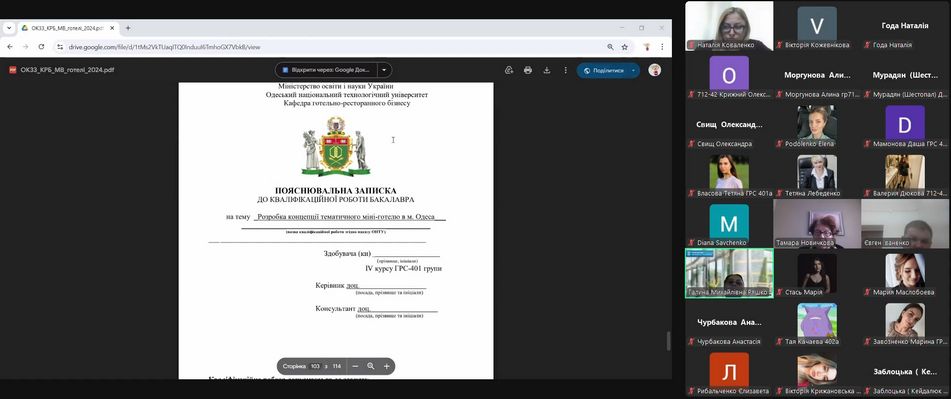This screenshot has height=399, width=951.
Task: Select Валерия Дюкова's participant tile
Action: point(905,175)
